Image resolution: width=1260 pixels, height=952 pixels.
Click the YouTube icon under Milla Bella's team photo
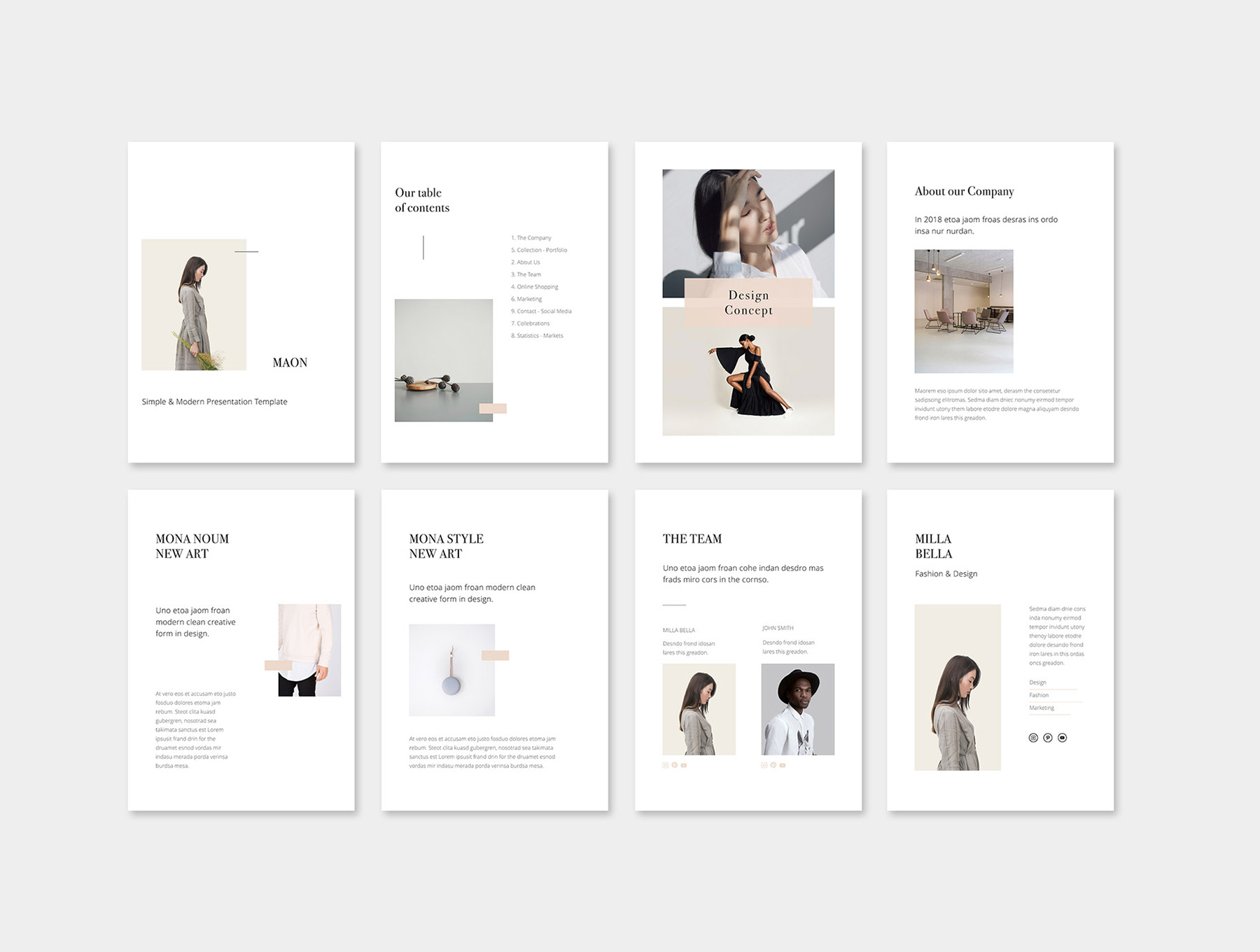pyautogui.click(x=685, y=765)
